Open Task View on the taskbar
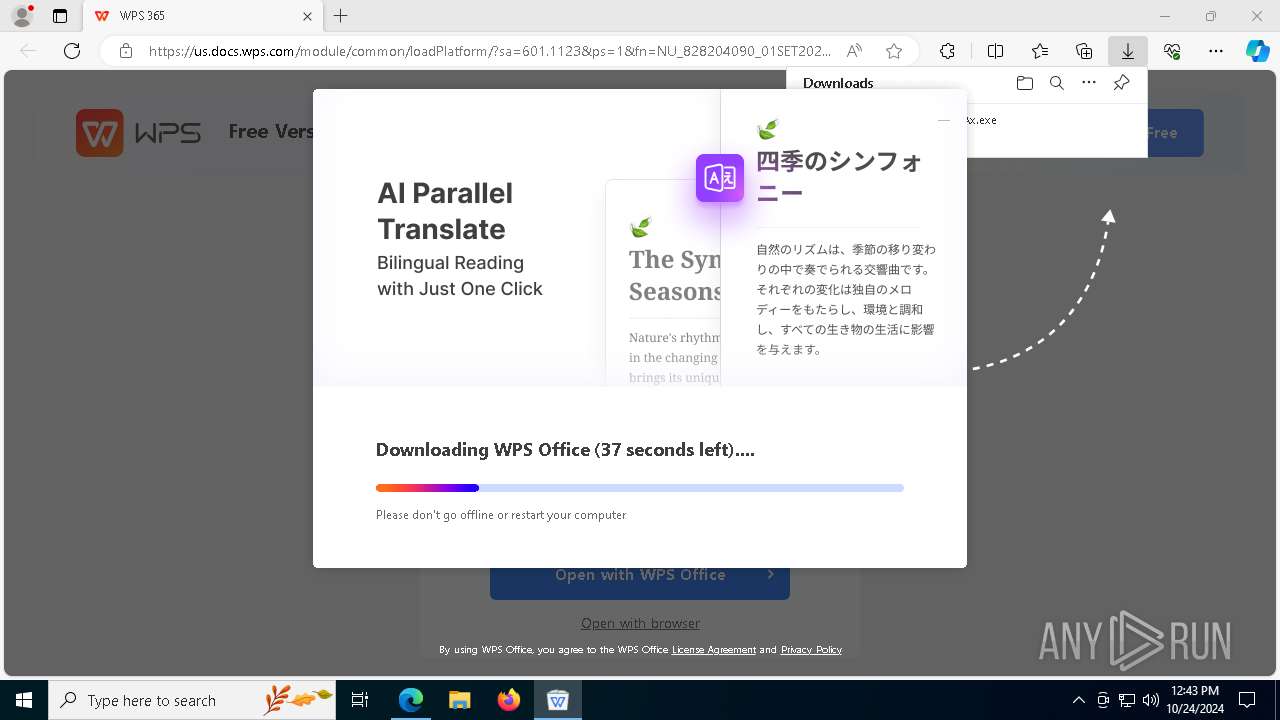The image size is (1280, 720). [x=360, y=700]
